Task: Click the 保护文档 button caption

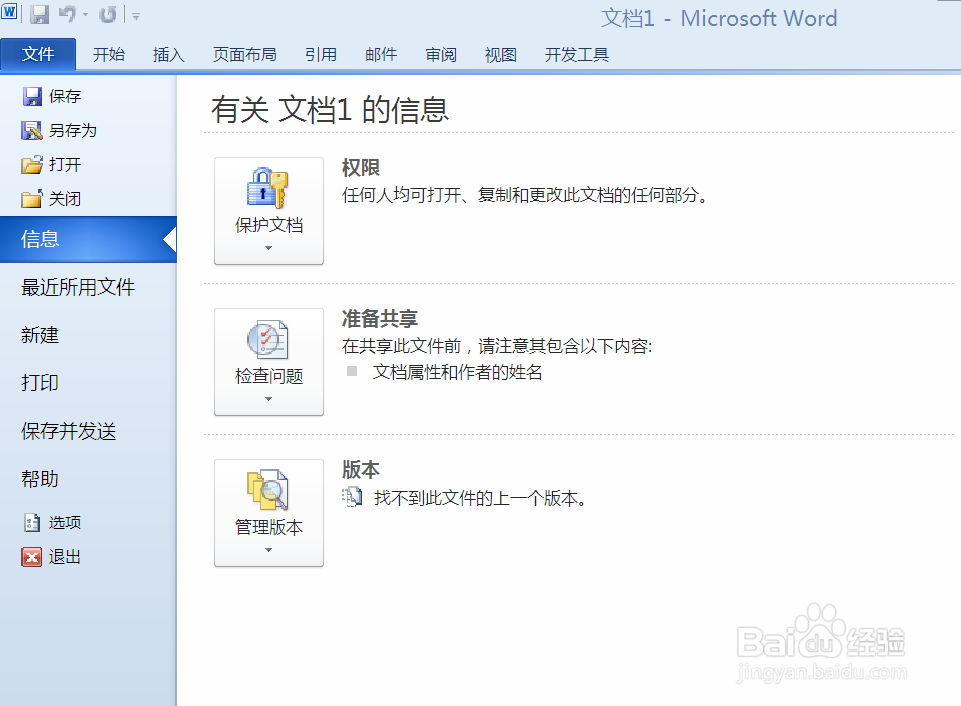Action: pos(269,225)
